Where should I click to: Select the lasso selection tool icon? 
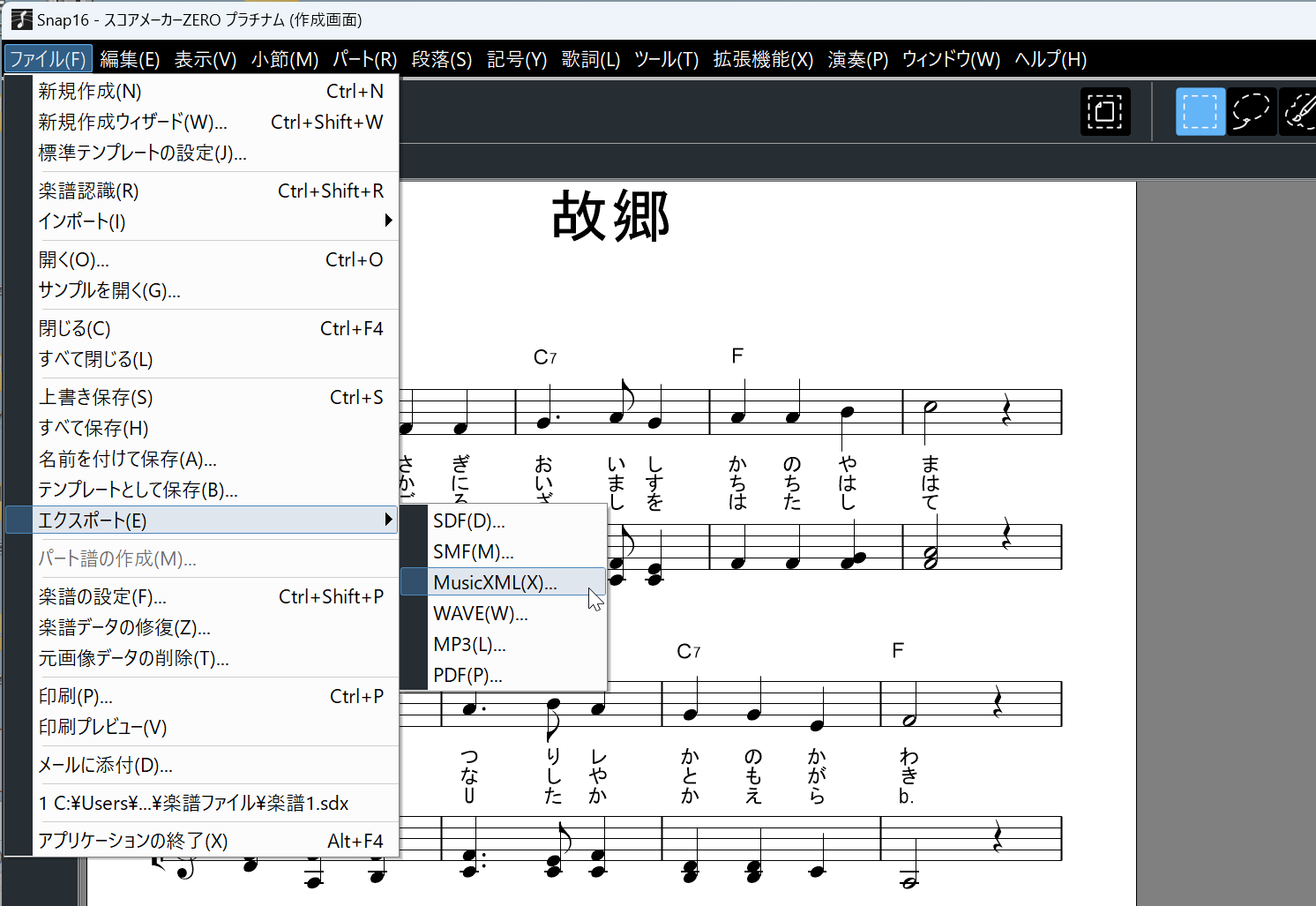1251,112
